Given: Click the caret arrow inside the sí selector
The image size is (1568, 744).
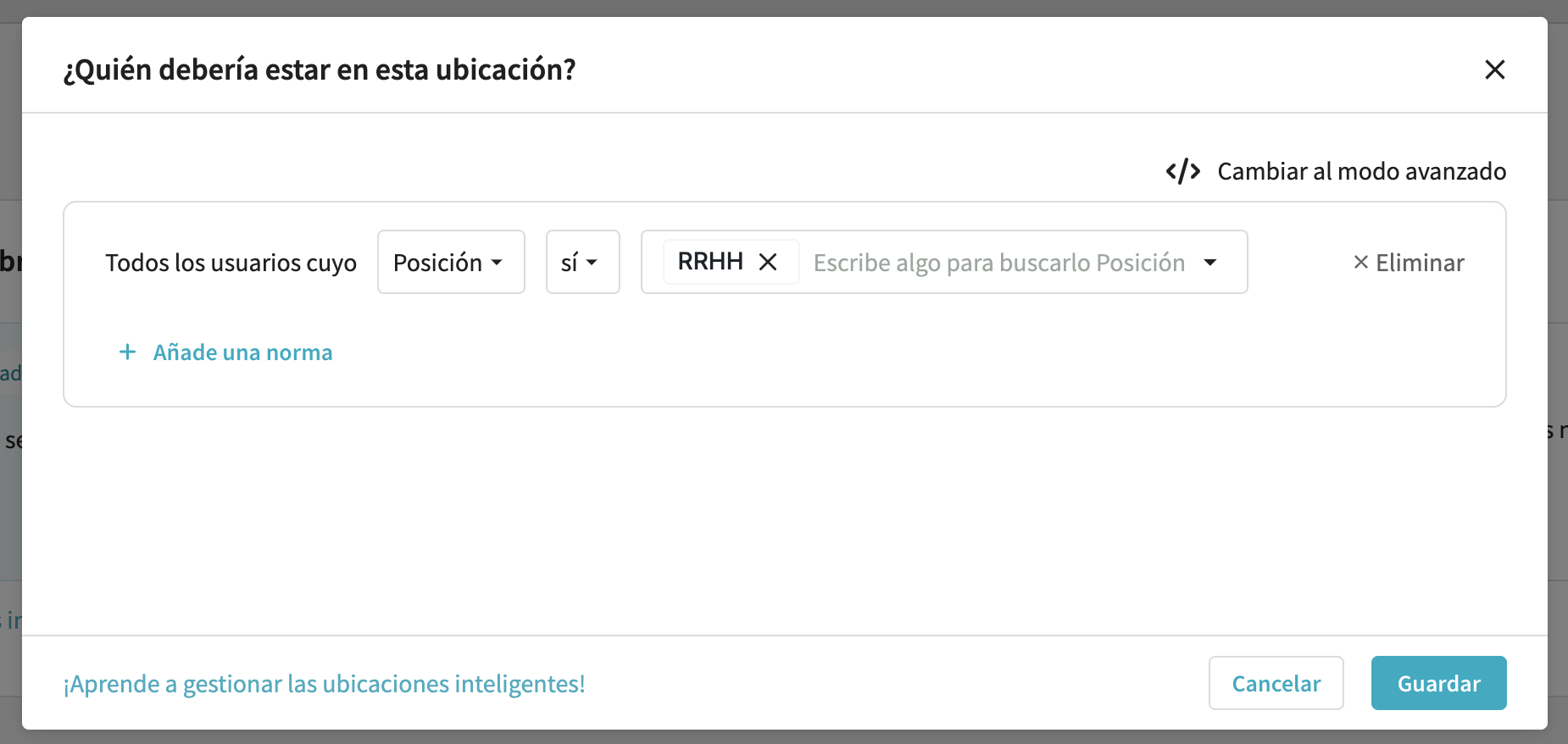Looking at the screenshot, I should coord(592,263).
